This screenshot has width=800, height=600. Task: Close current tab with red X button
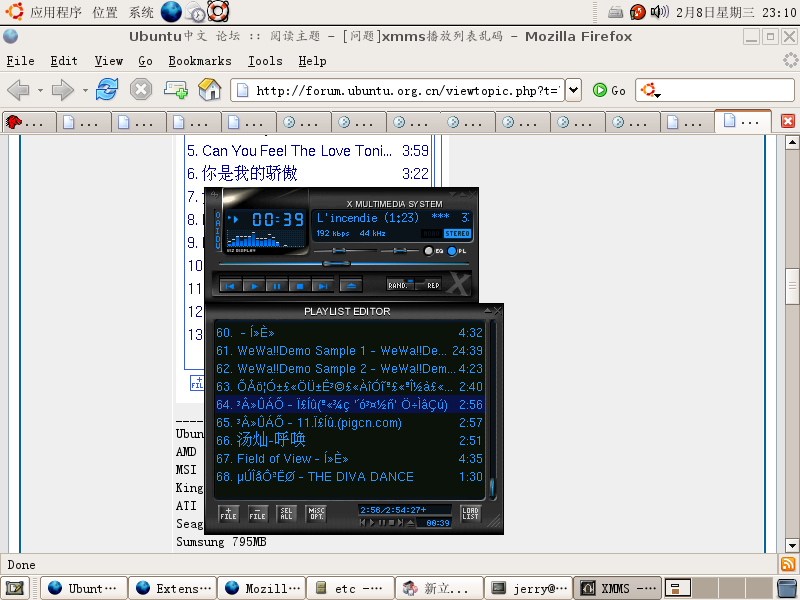(788, 121)
